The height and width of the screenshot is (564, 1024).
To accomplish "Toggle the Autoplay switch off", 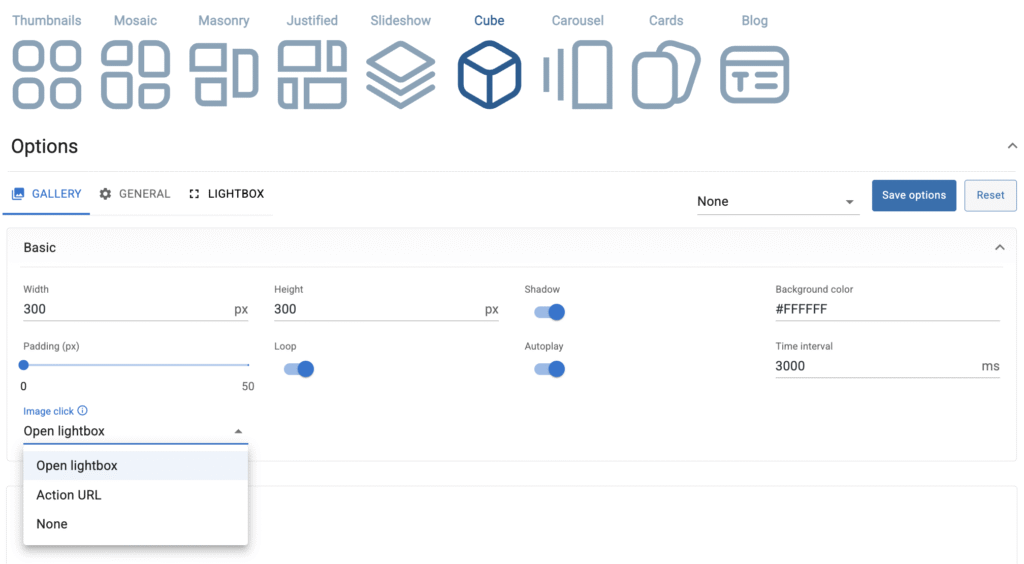I will (549, 369).
